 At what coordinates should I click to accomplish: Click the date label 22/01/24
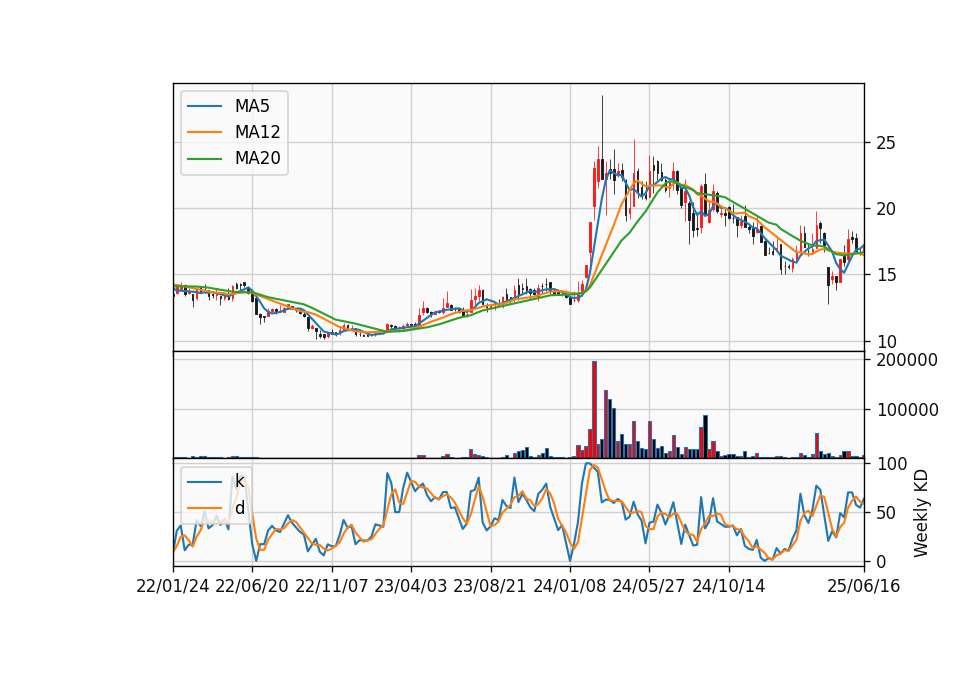173,586
